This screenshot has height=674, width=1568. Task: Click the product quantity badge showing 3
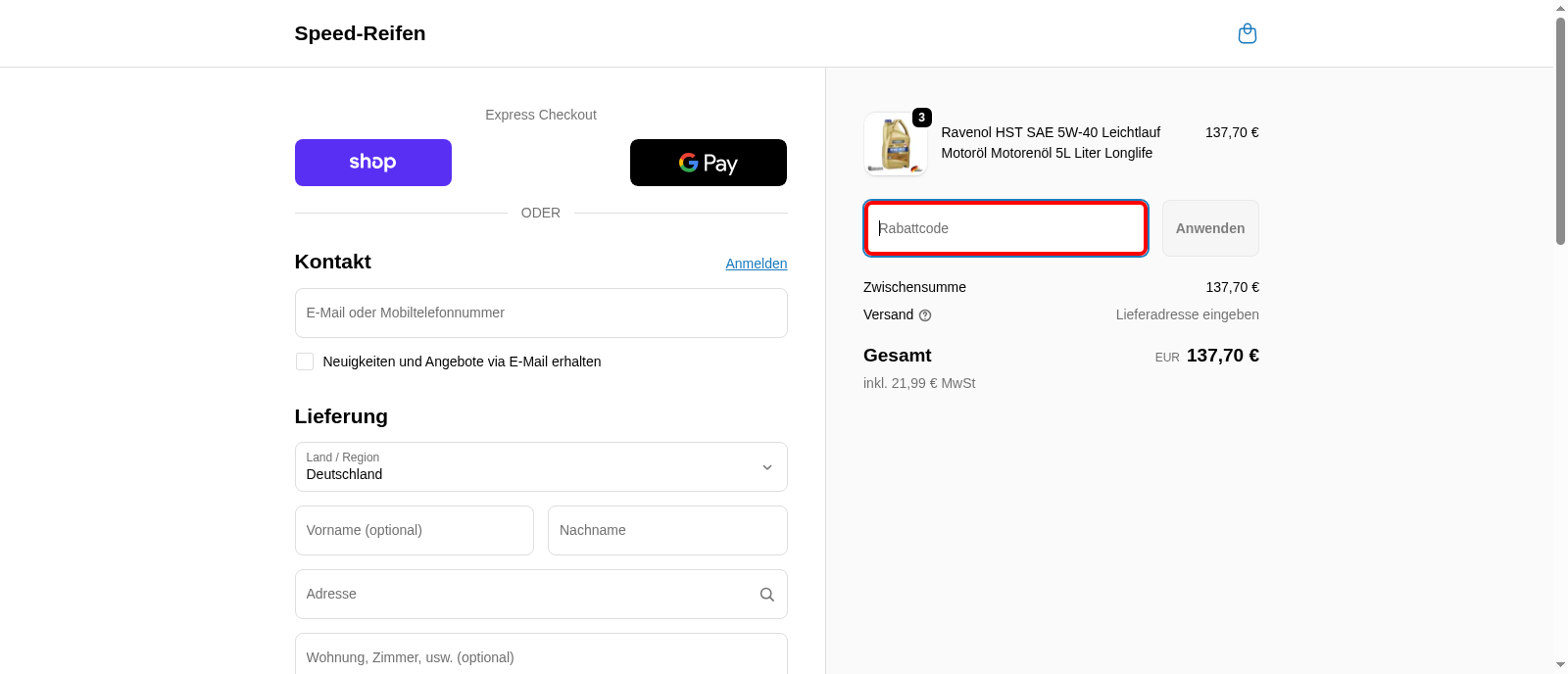click(x=921, y=118)
